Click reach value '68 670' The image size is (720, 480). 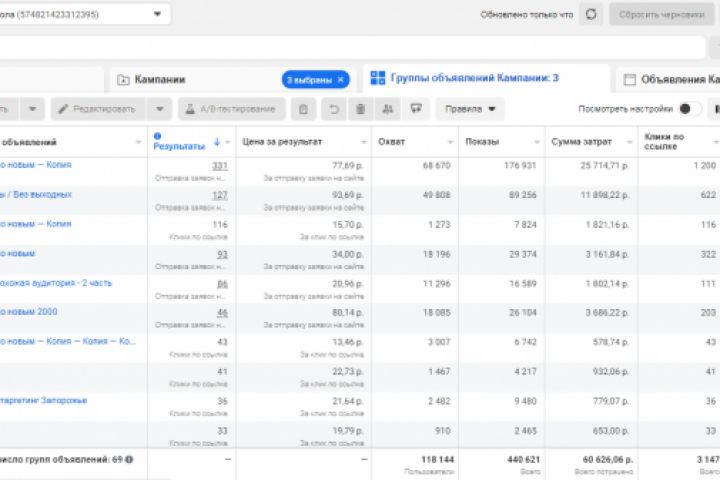[436, 165]
